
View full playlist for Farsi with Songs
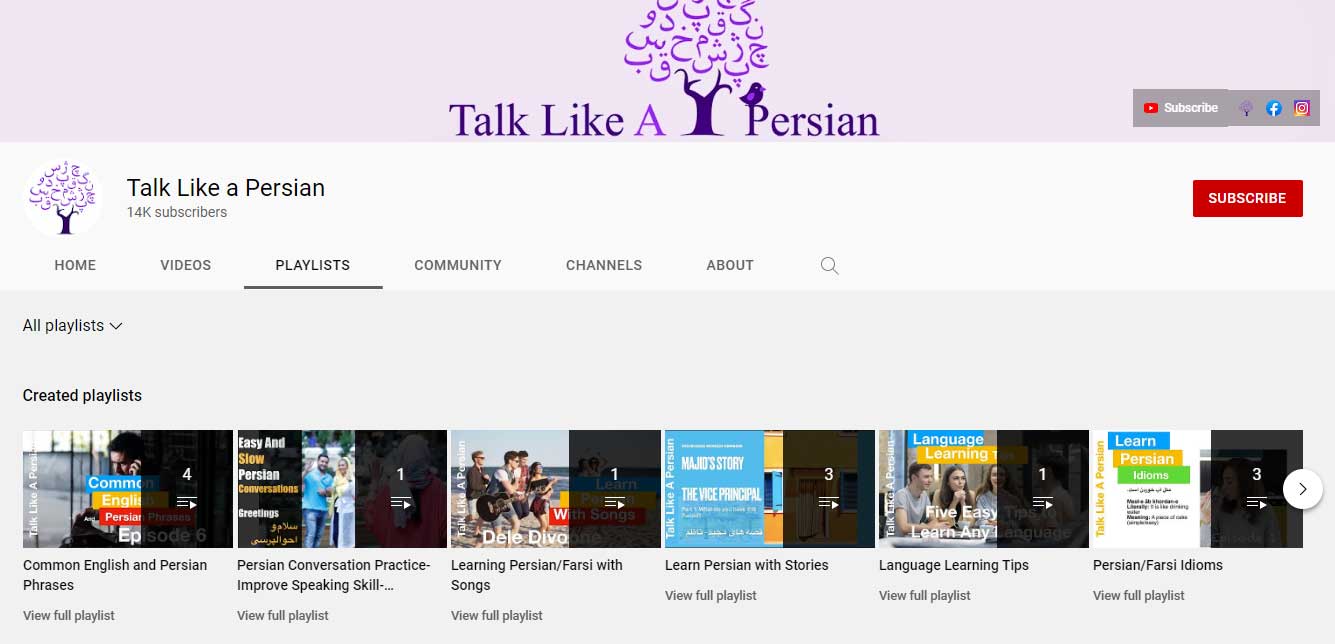pos(497,615)
